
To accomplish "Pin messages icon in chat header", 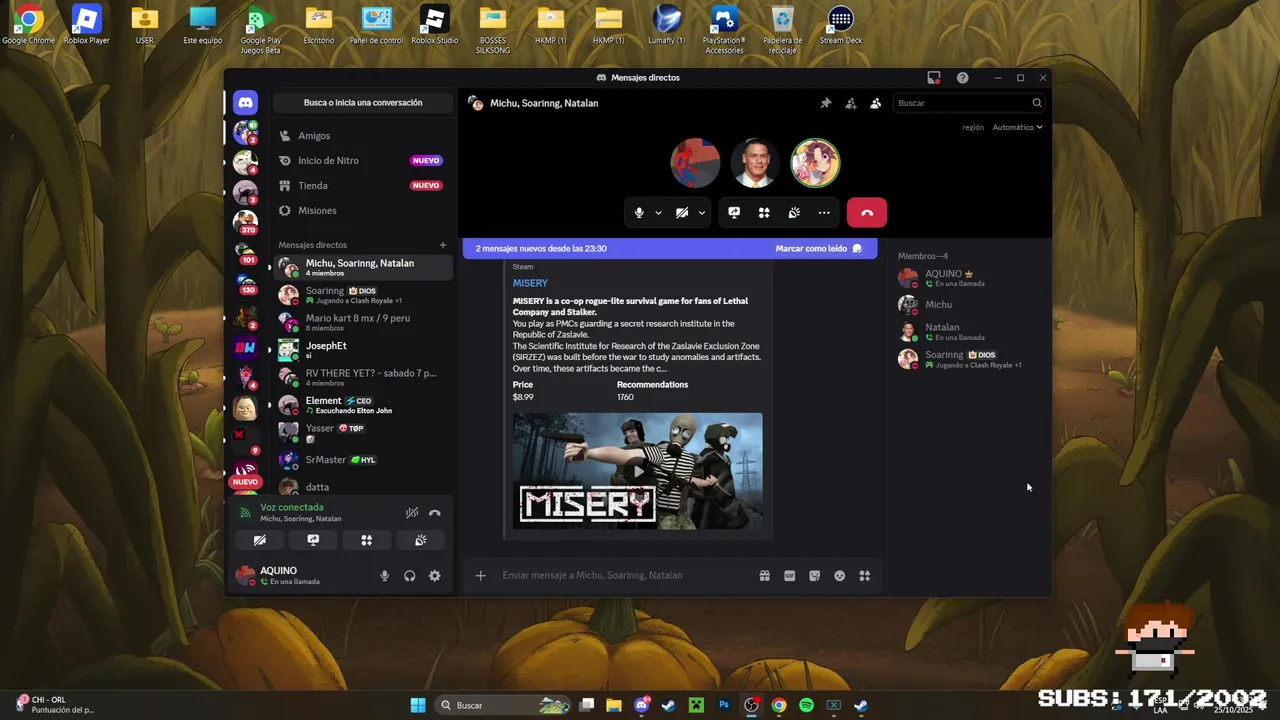I will pos(826,103).
